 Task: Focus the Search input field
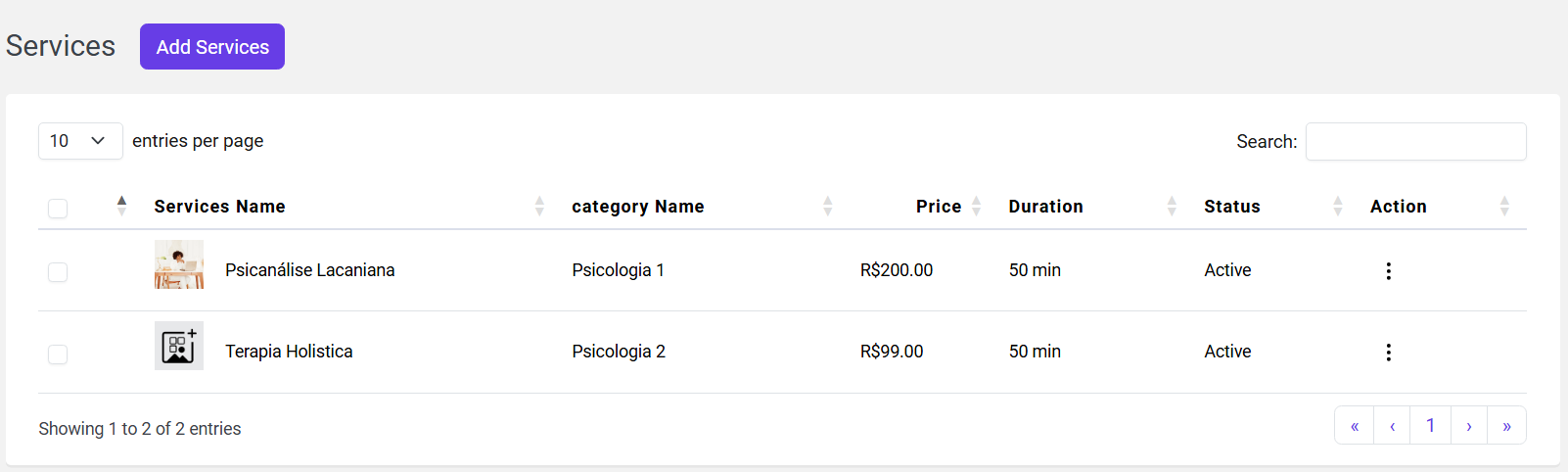point(1415,141)
